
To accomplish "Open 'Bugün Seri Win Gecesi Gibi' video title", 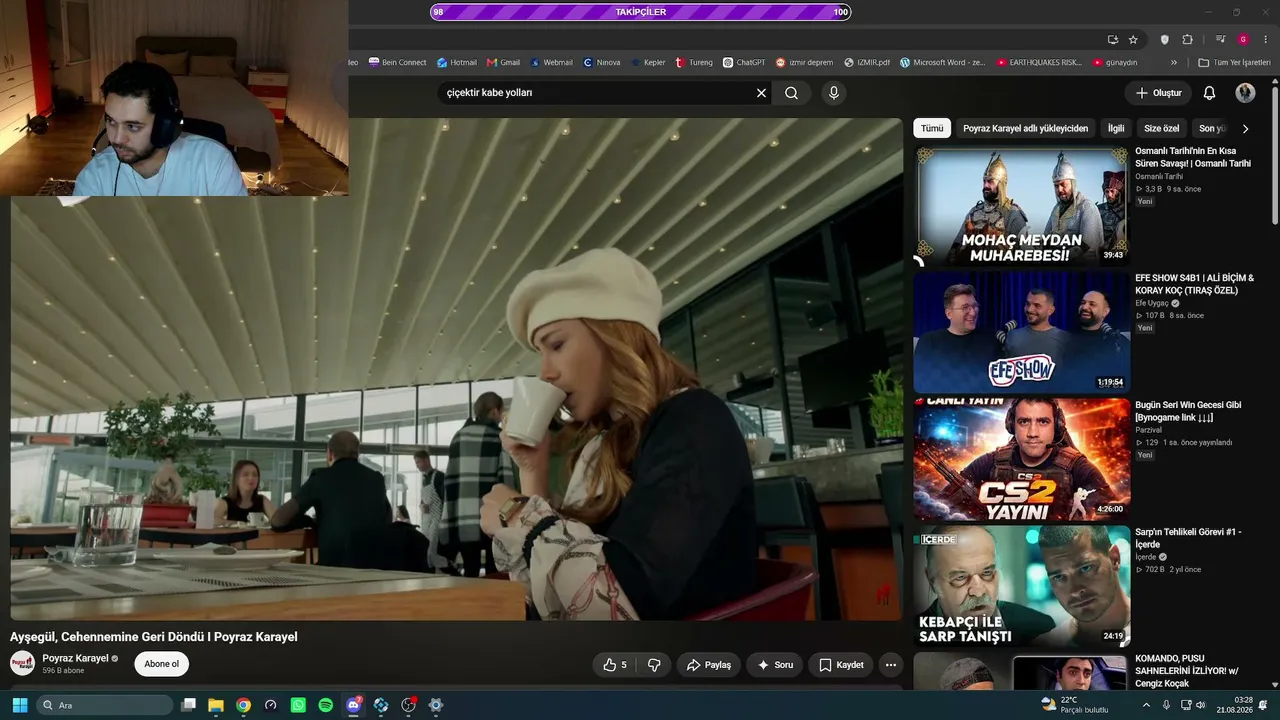I will 1188,411.
